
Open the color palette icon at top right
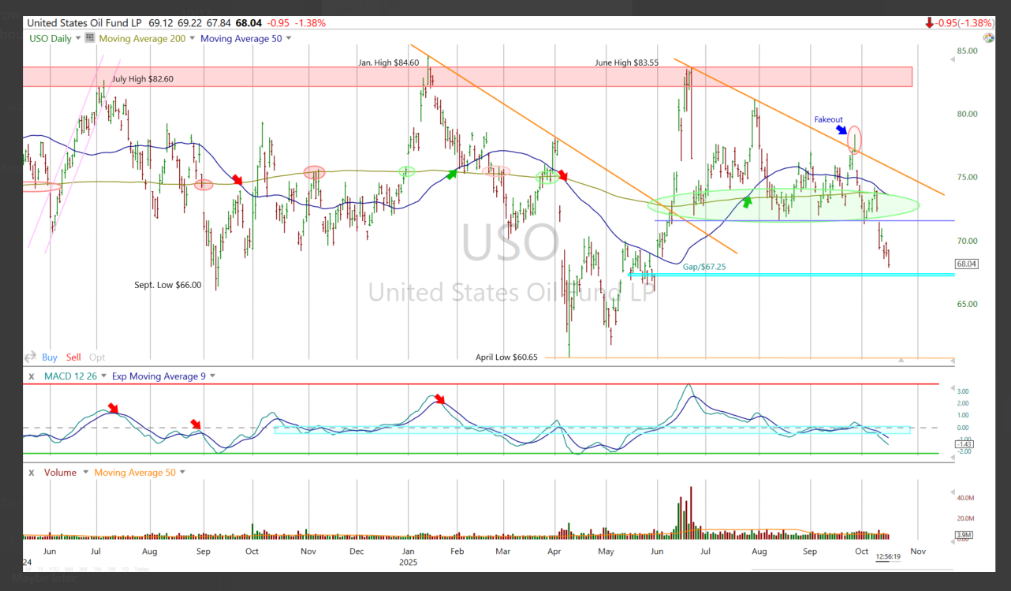988,38
